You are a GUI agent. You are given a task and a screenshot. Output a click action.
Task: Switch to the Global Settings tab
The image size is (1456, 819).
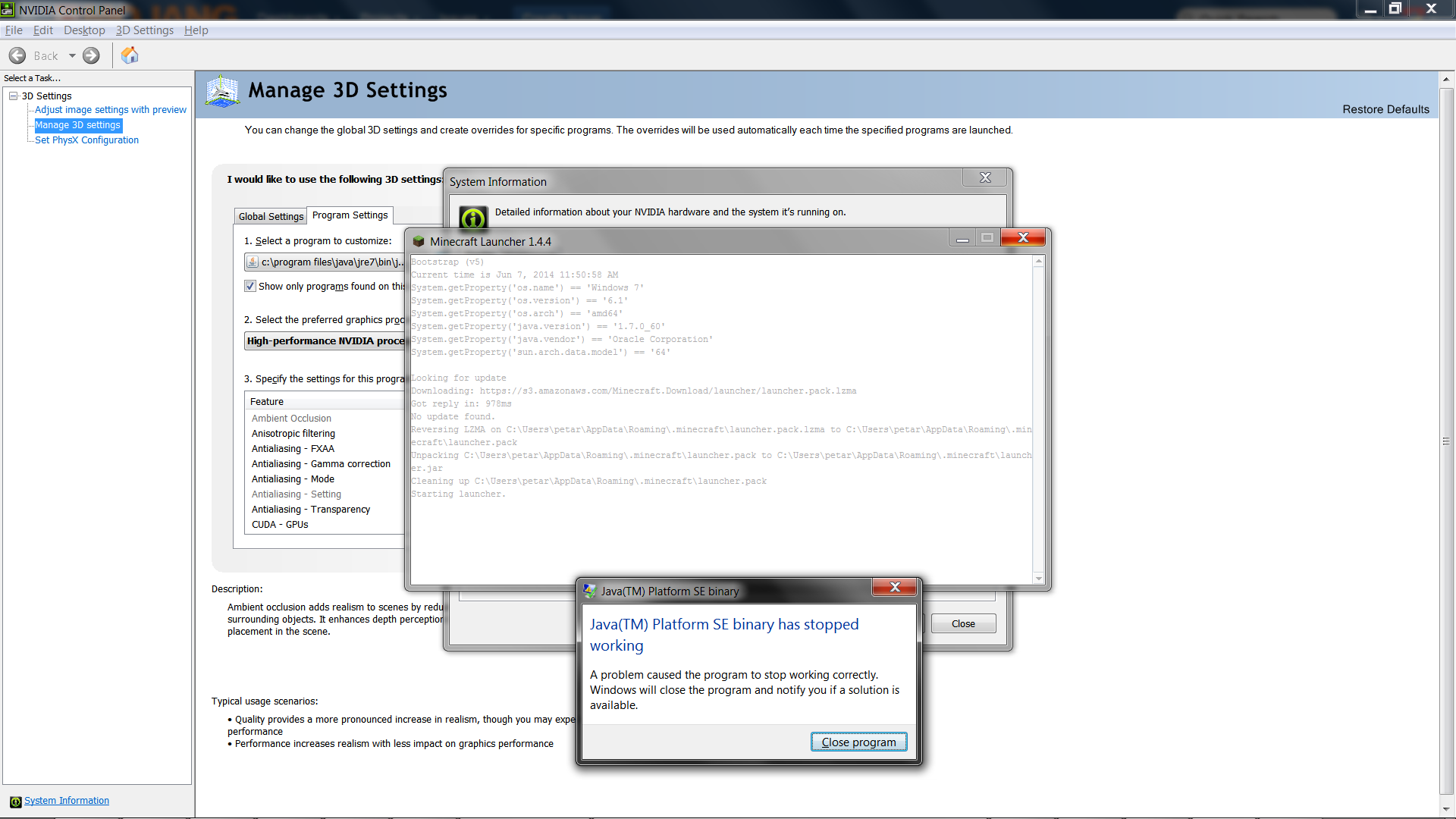tap(271, 216)
